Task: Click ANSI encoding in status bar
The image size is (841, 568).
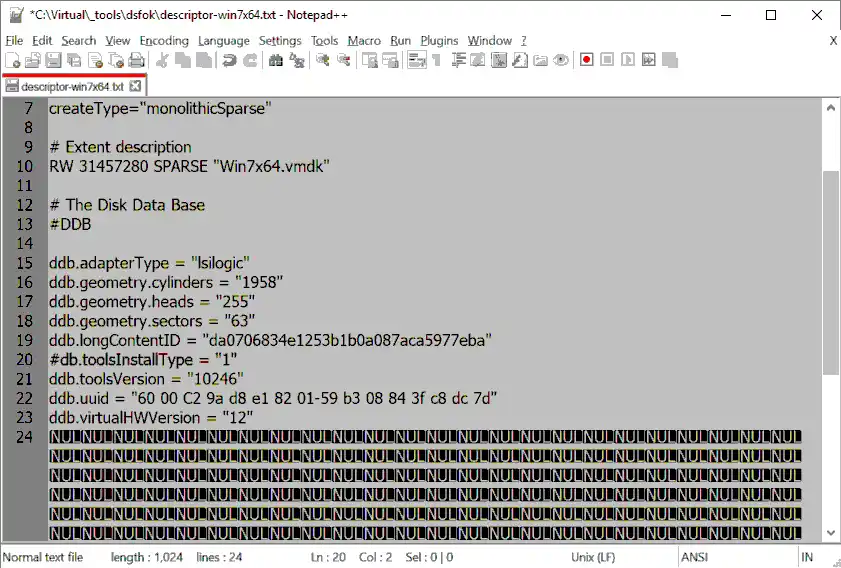Action: point(695,557)
